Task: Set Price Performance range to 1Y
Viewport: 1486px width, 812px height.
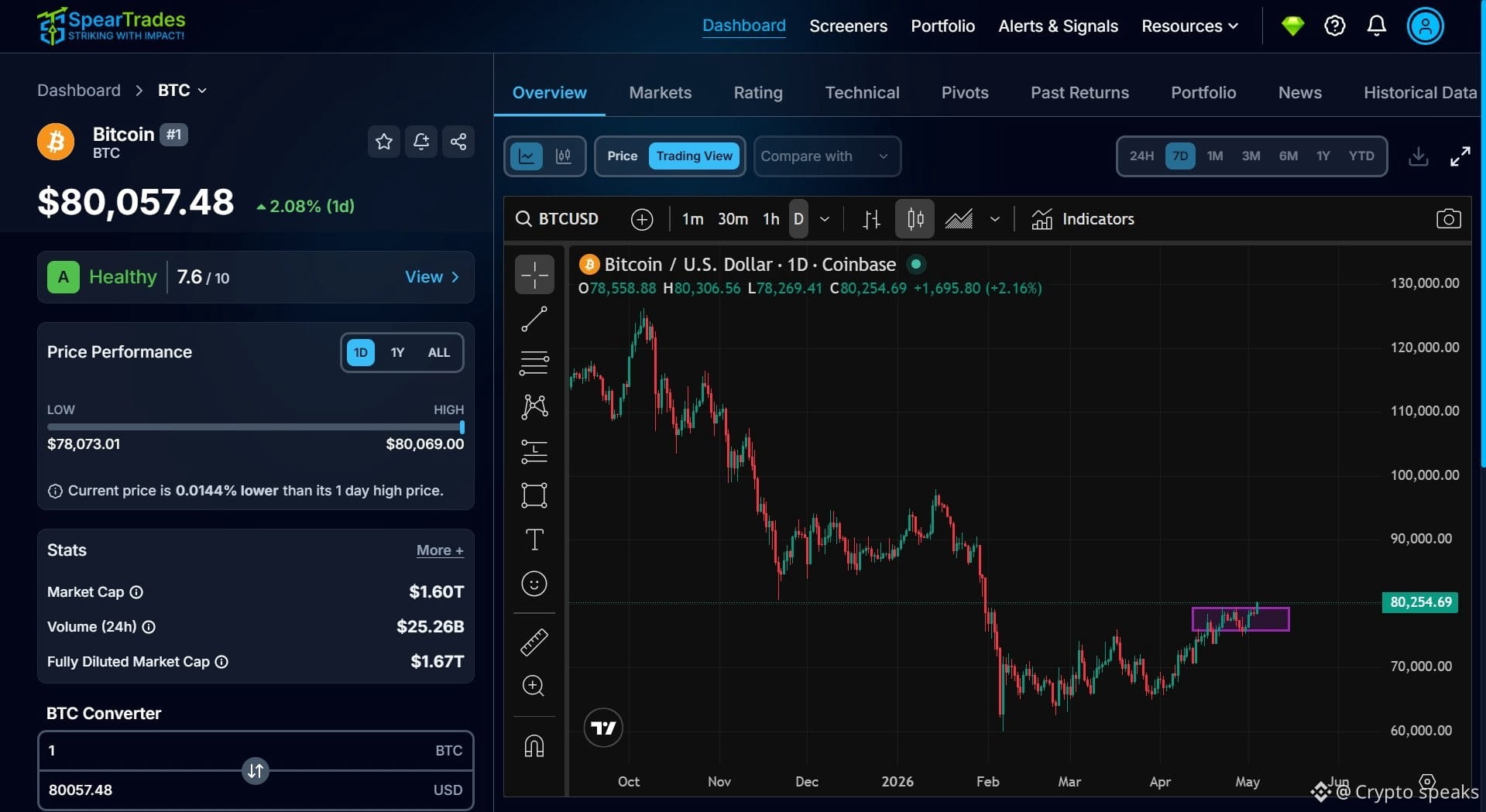Action: pos(397,352)
